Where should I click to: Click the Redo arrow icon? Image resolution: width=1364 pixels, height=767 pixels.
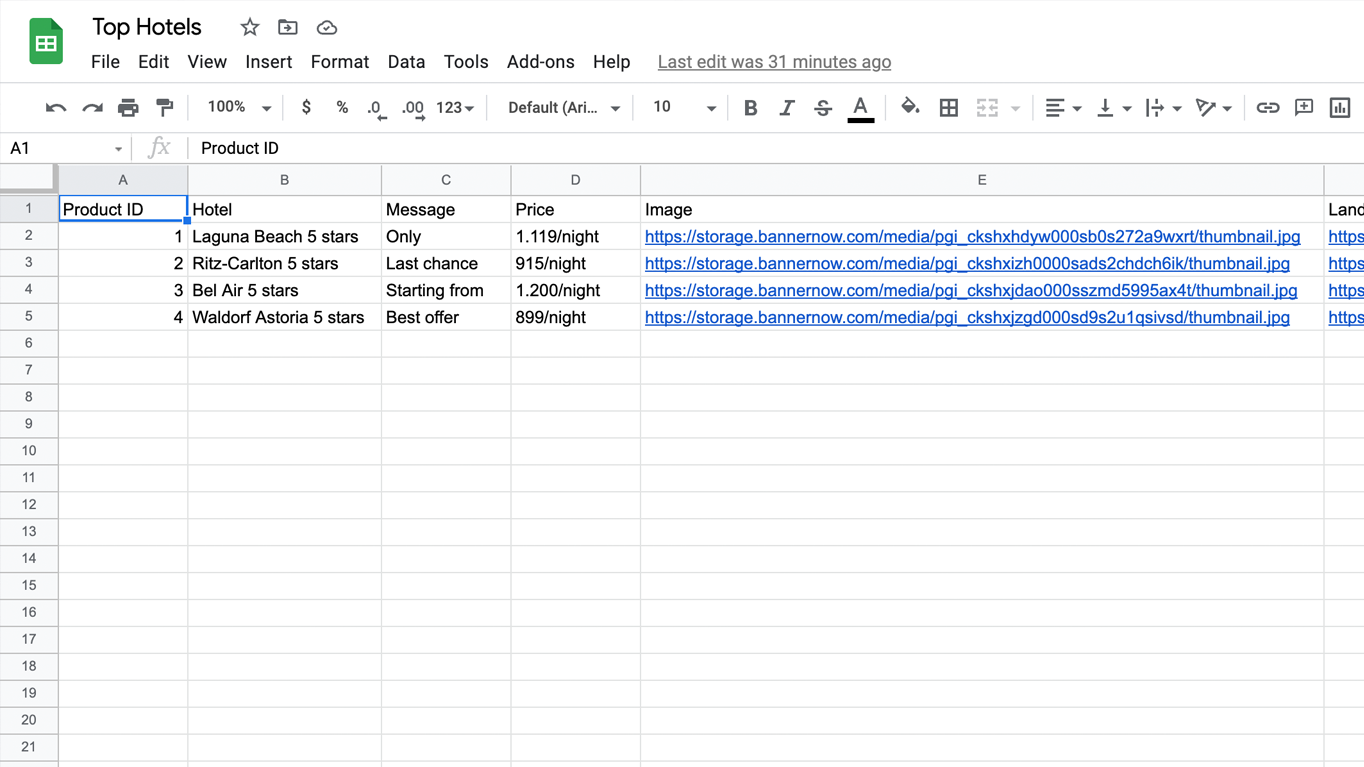coord(92,108)
